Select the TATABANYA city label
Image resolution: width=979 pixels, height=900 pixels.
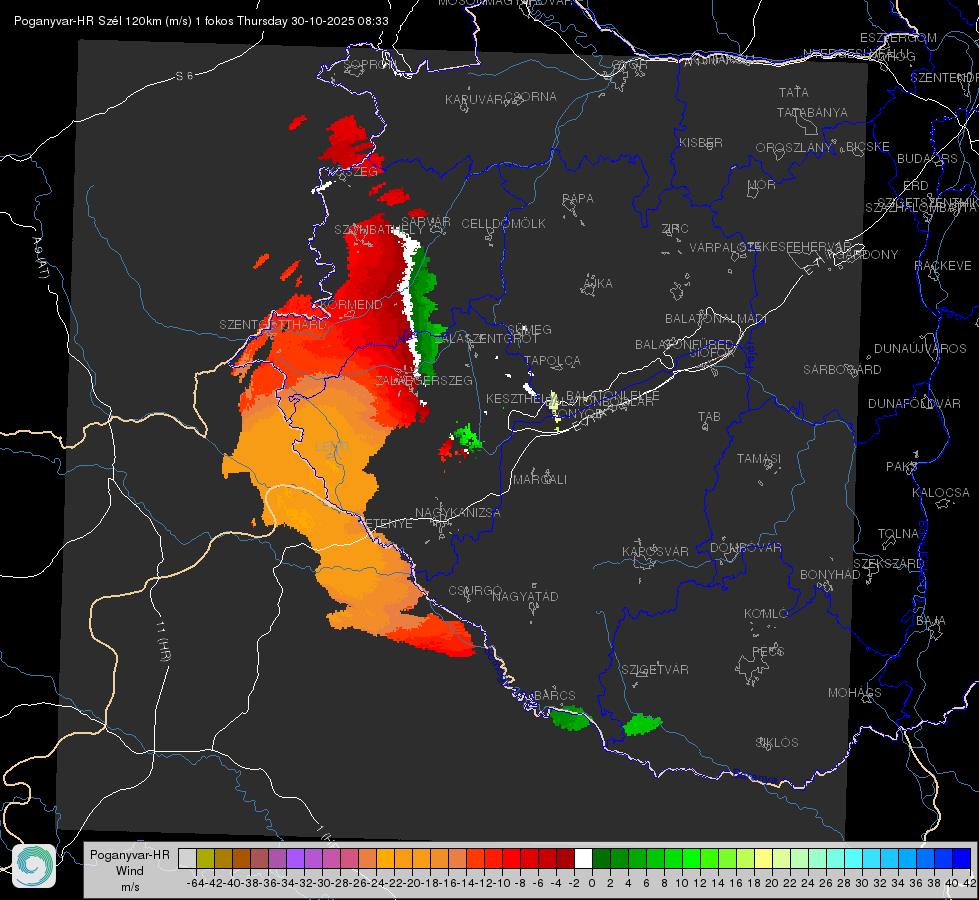(812, 112)
